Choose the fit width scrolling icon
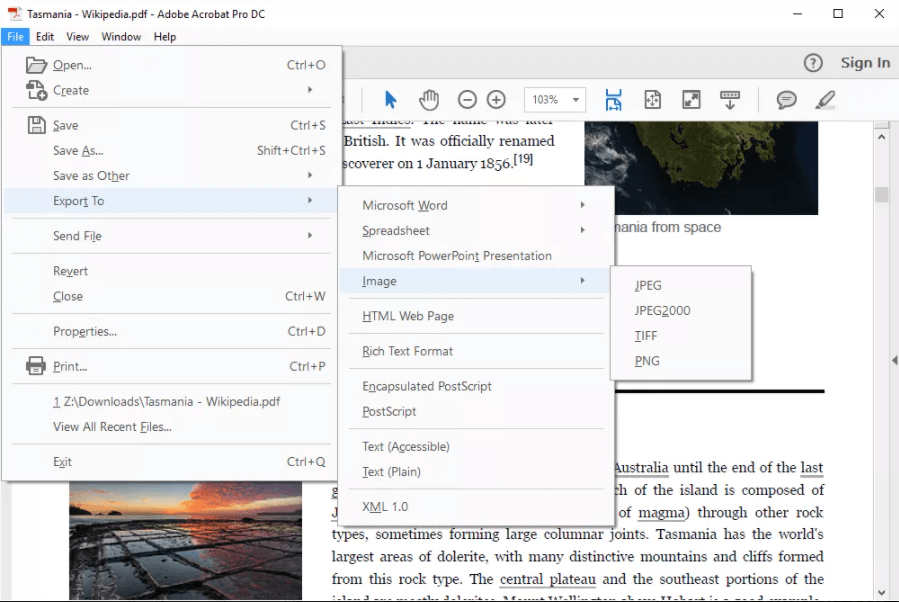This screenshot has width=899, height=602. click(x=613, y=100)
